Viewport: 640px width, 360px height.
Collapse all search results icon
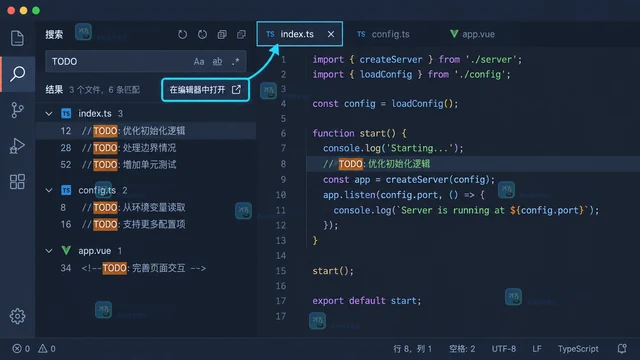(x=242, y=35)
